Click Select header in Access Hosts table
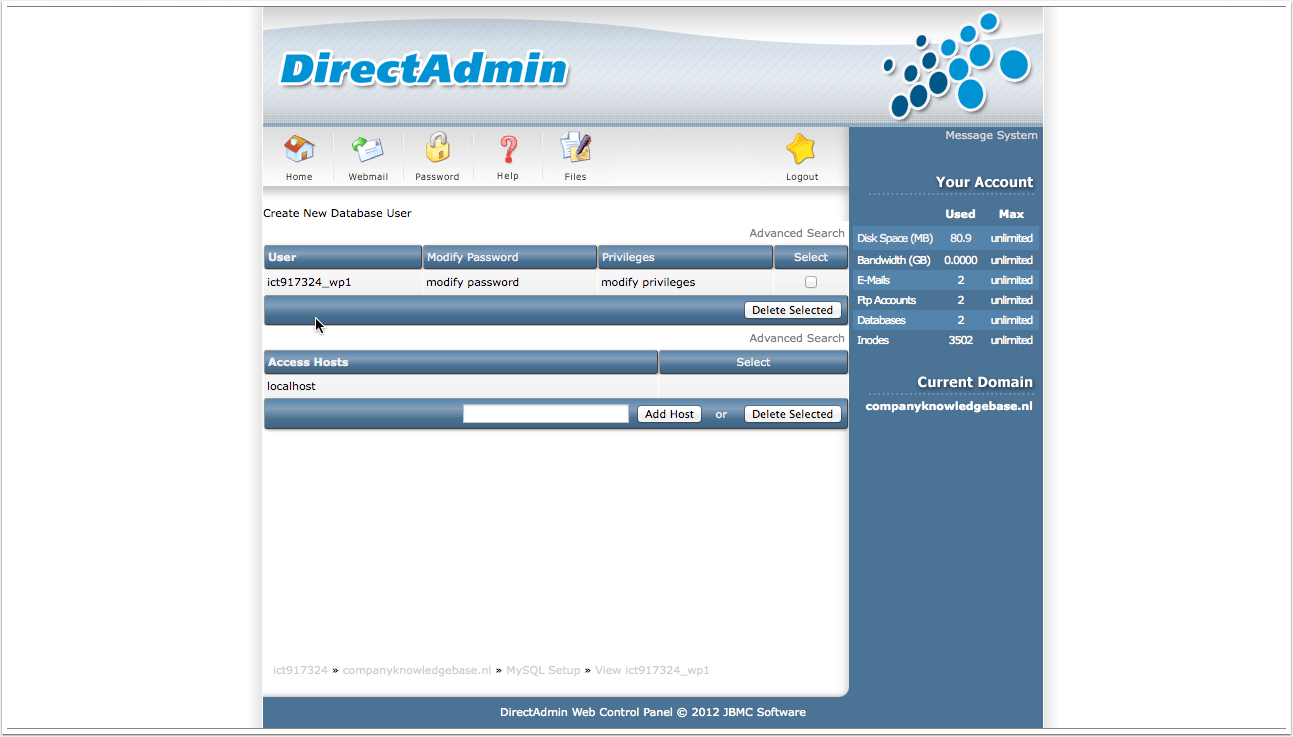Viewport: 1293px width, 737px height. coord(753,362)
